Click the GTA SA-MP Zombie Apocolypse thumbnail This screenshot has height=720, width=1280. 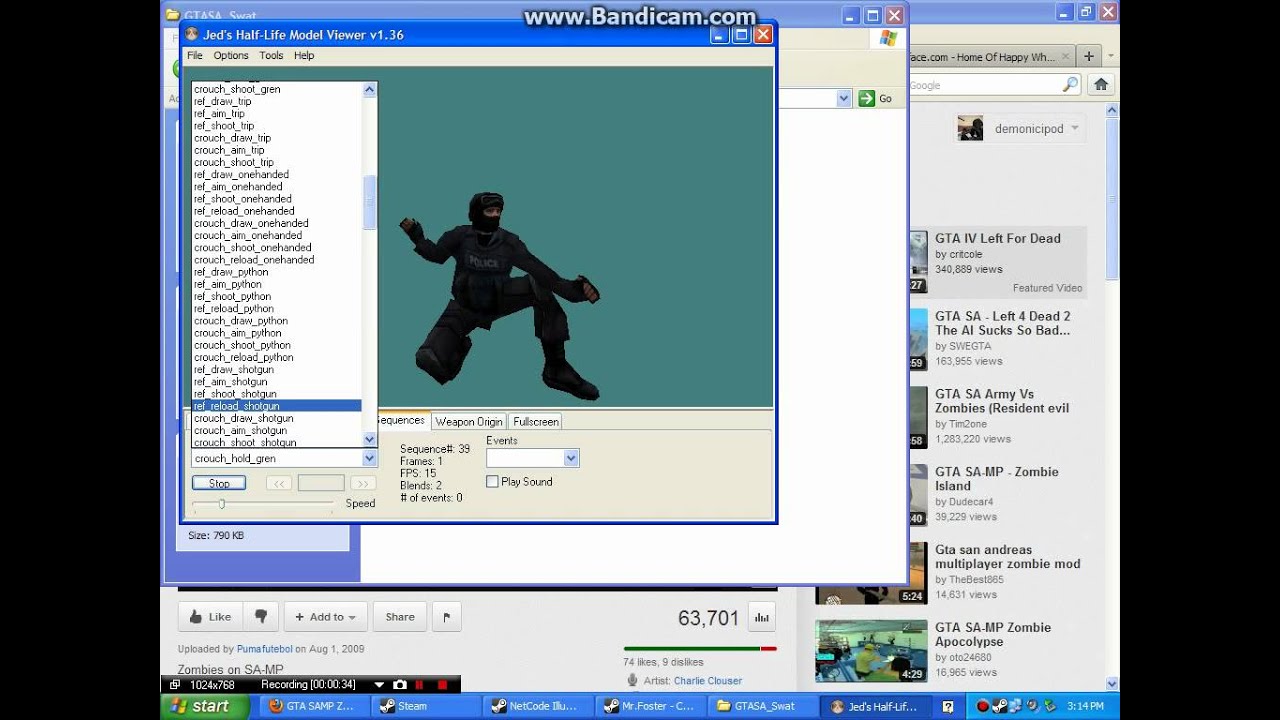[871, 651]
